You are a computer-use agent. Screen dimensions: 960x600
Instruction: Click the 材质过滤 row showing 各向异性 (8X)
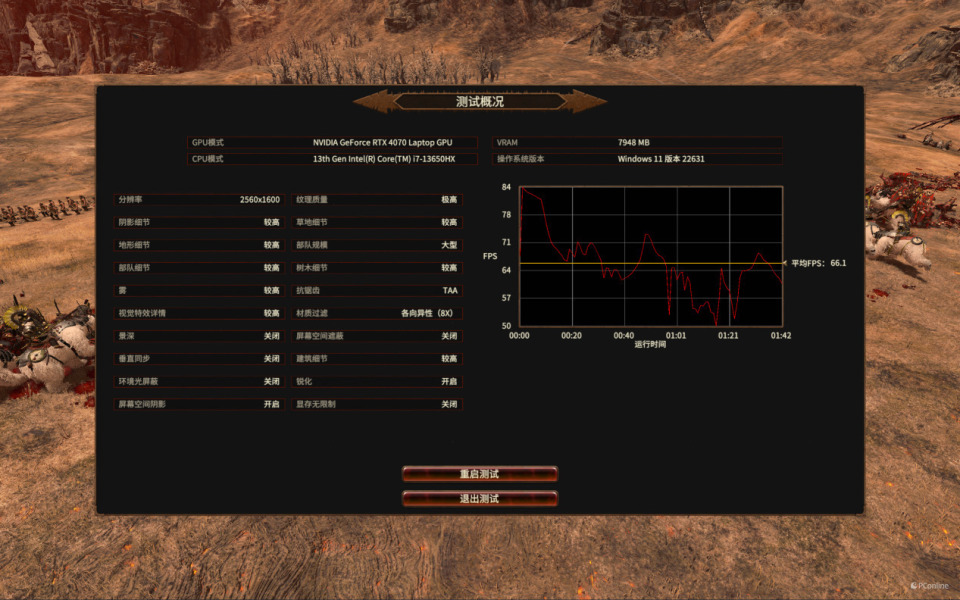377,313
